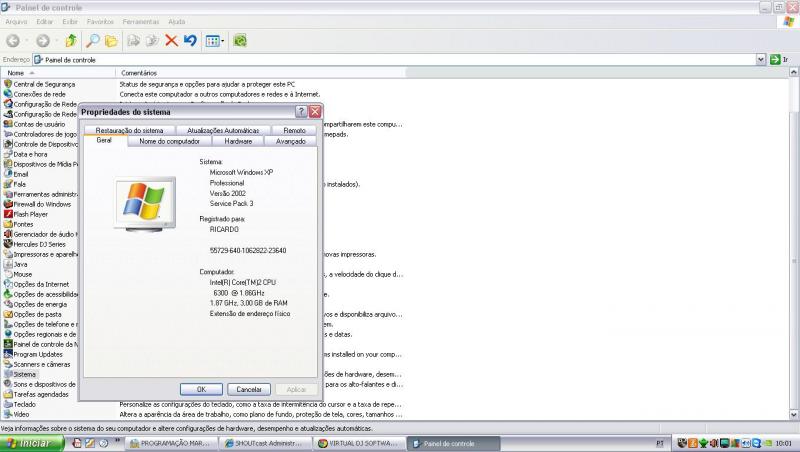800x452 pixels.
Task: Click the help question mark button
Action: 301,112
